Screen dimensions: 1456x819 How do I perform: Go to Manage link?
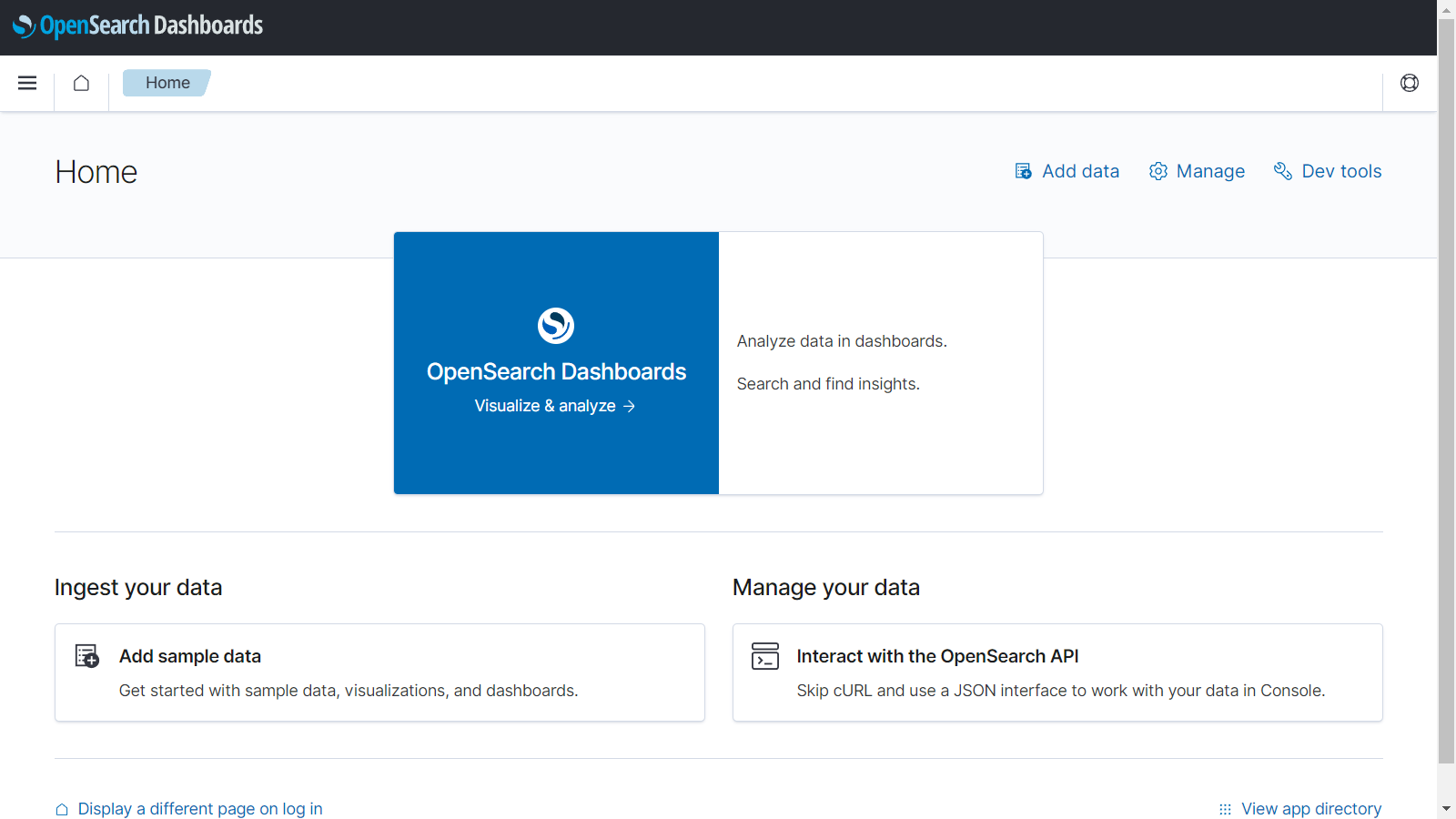pos(1209,171)
